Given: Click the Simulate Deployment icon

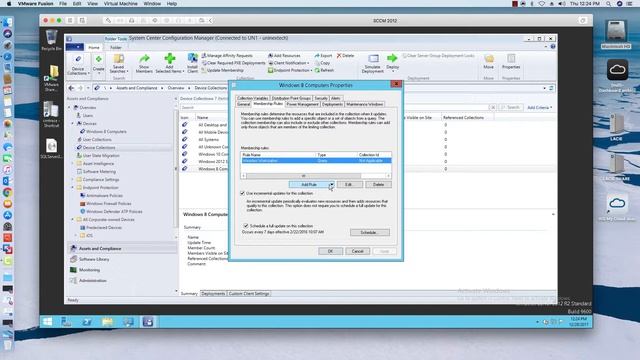Looking at the screenshot, I should (373, 59).
